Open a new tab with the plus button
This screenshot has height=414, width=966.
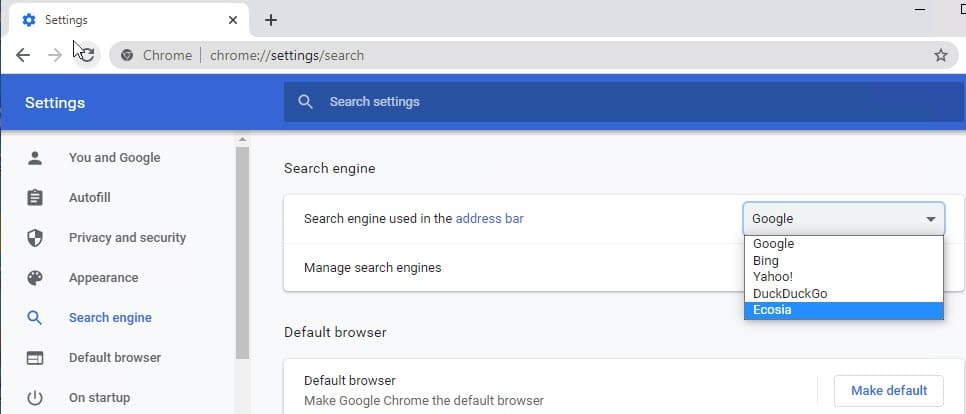pyautogui.click(x=271, y=20)
